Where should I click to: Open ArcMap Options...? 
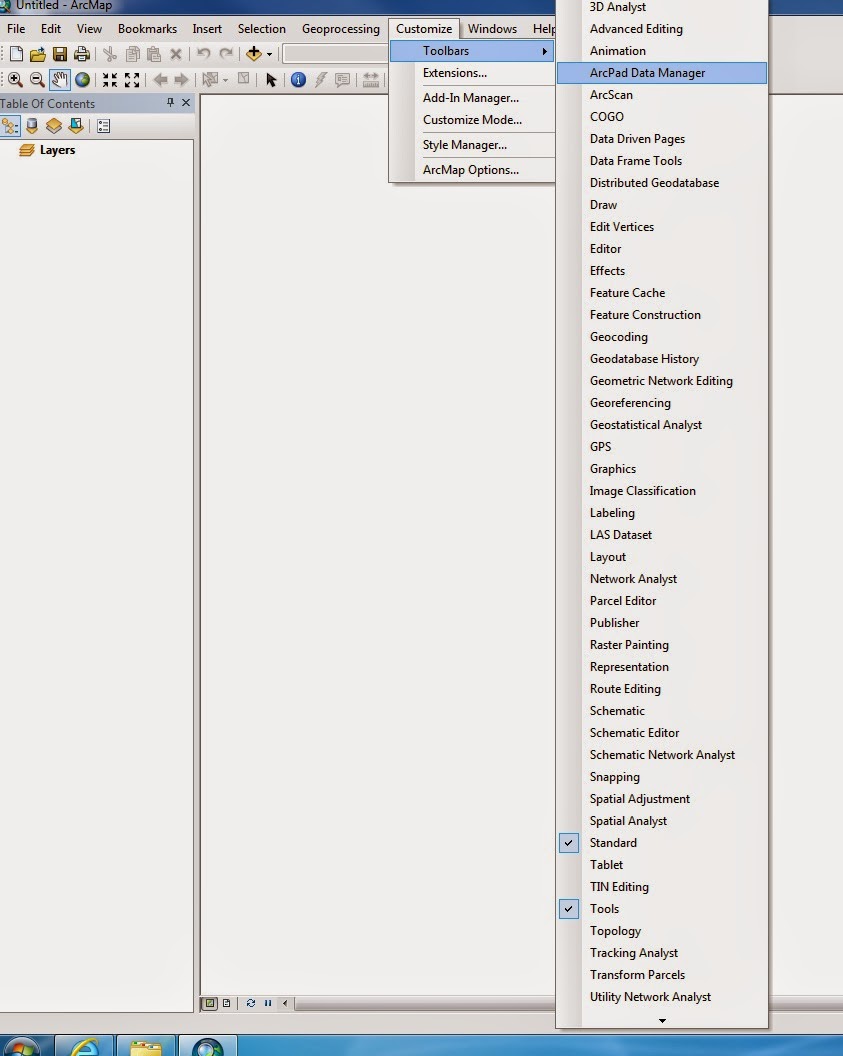click(x=472, y=170)
